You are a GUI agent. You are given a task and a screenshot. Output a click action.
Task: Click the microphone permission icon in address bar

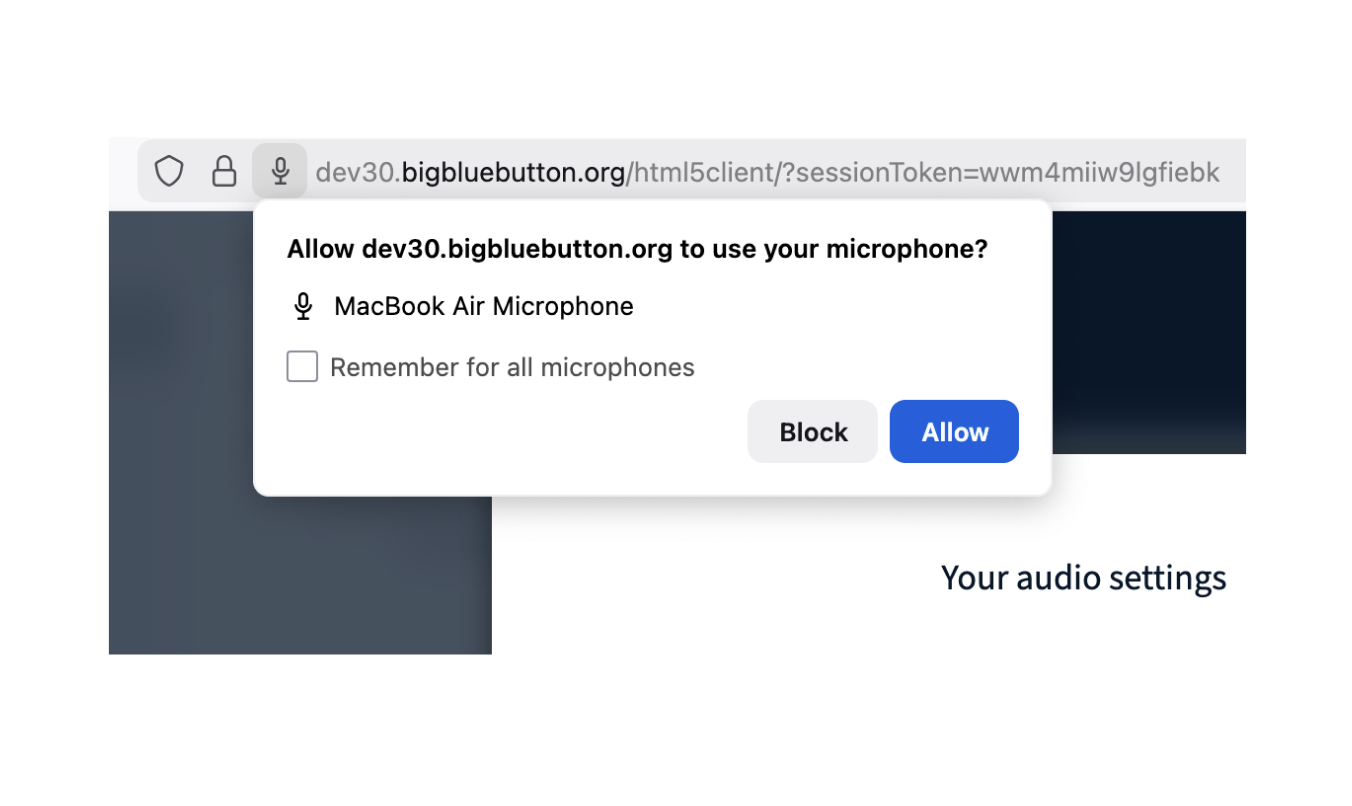[279, 170]
